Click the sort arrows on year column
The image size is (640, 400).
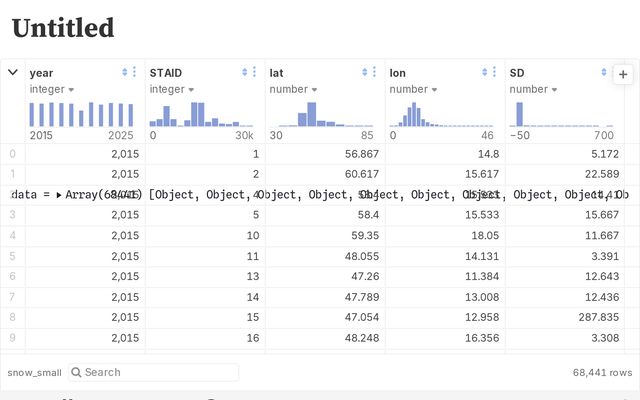click(x=125, y=73)
